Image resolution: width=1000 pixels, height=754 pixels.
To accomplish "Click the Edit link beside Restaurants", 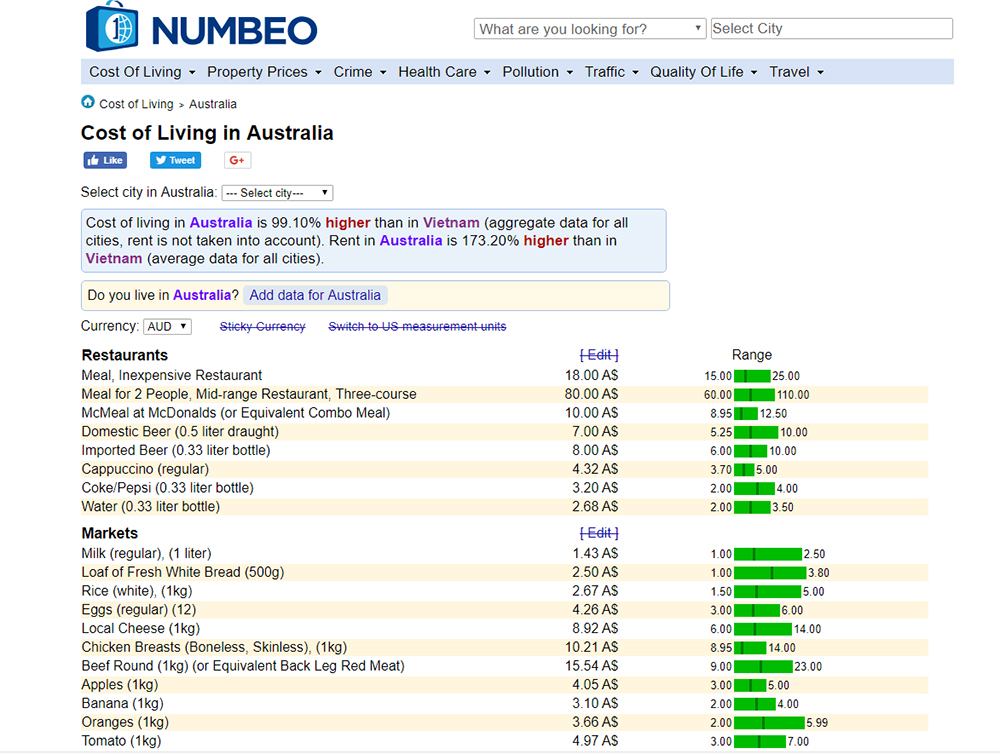I will pyautogui.click(x=599, y=355).
